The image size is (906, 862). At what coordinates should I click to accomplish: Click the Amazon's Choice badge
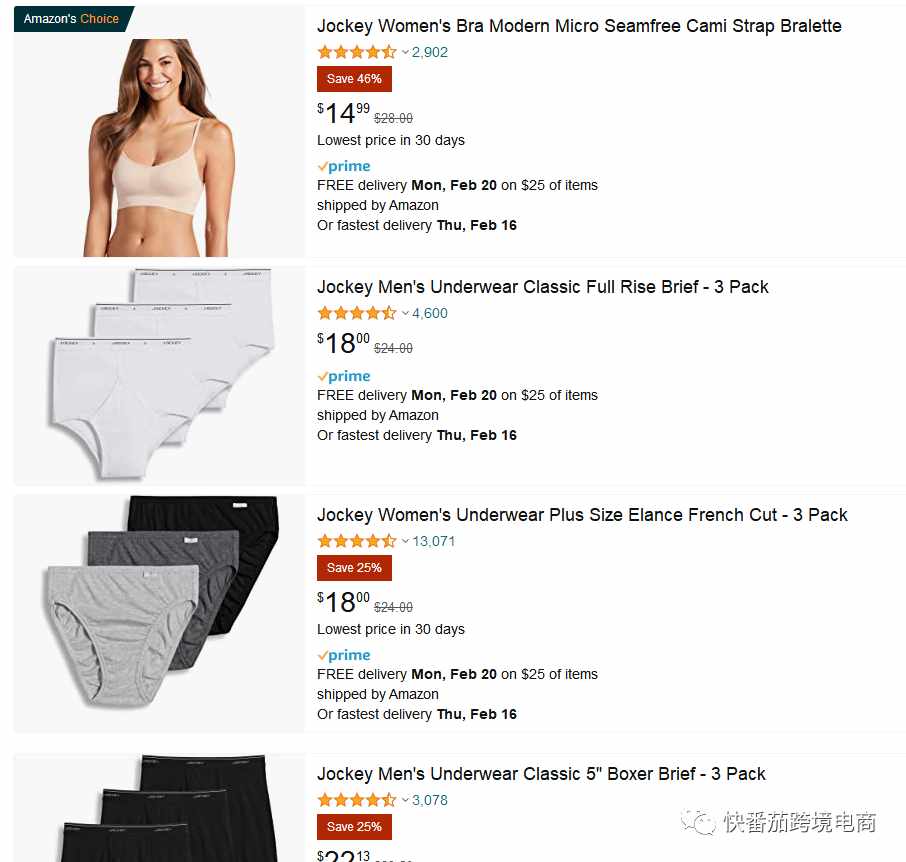tap(73, 18)
